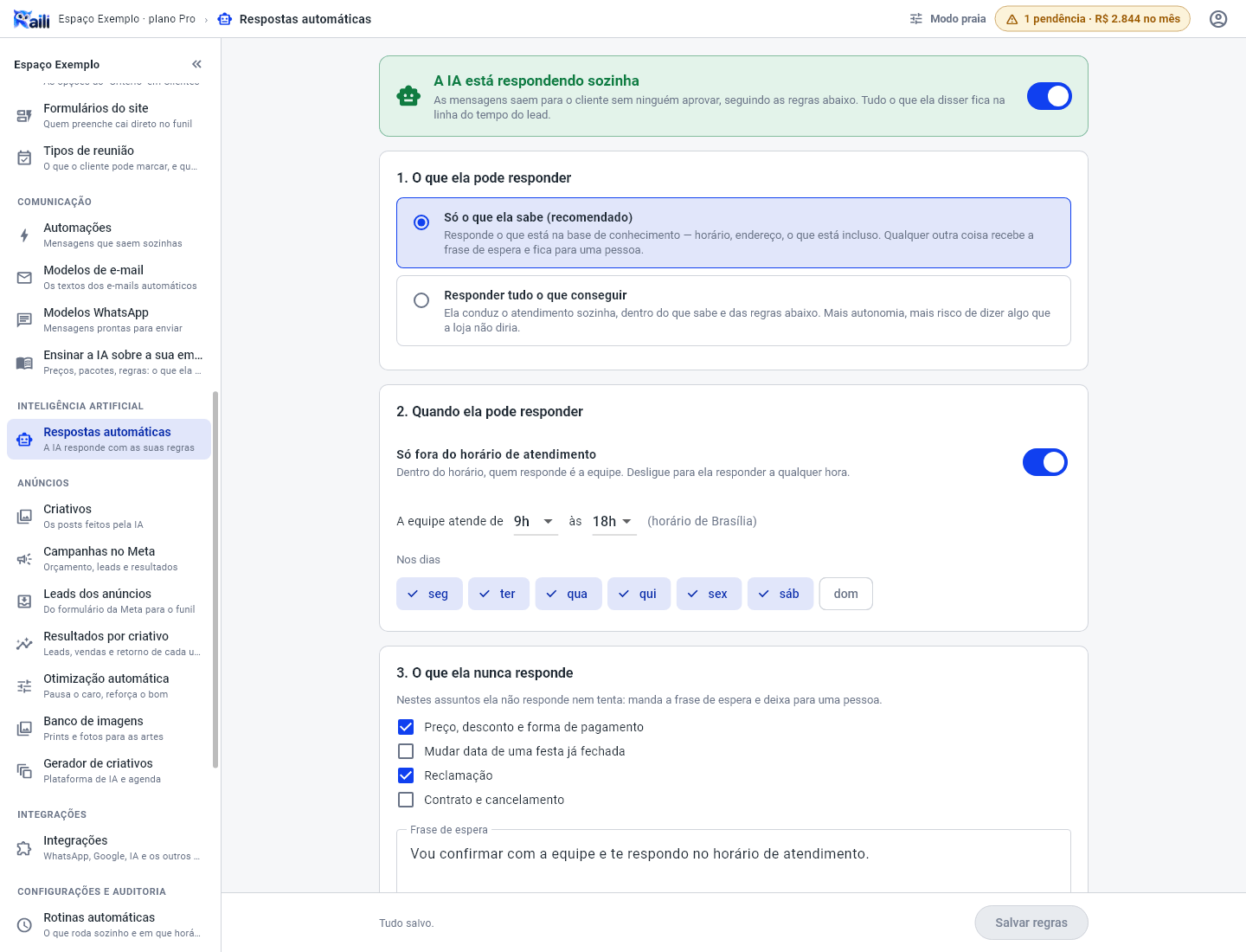Click the Integrações puzzle piece icon
Viewport: 1246px width, 952px height.
(x=24, y=848)
